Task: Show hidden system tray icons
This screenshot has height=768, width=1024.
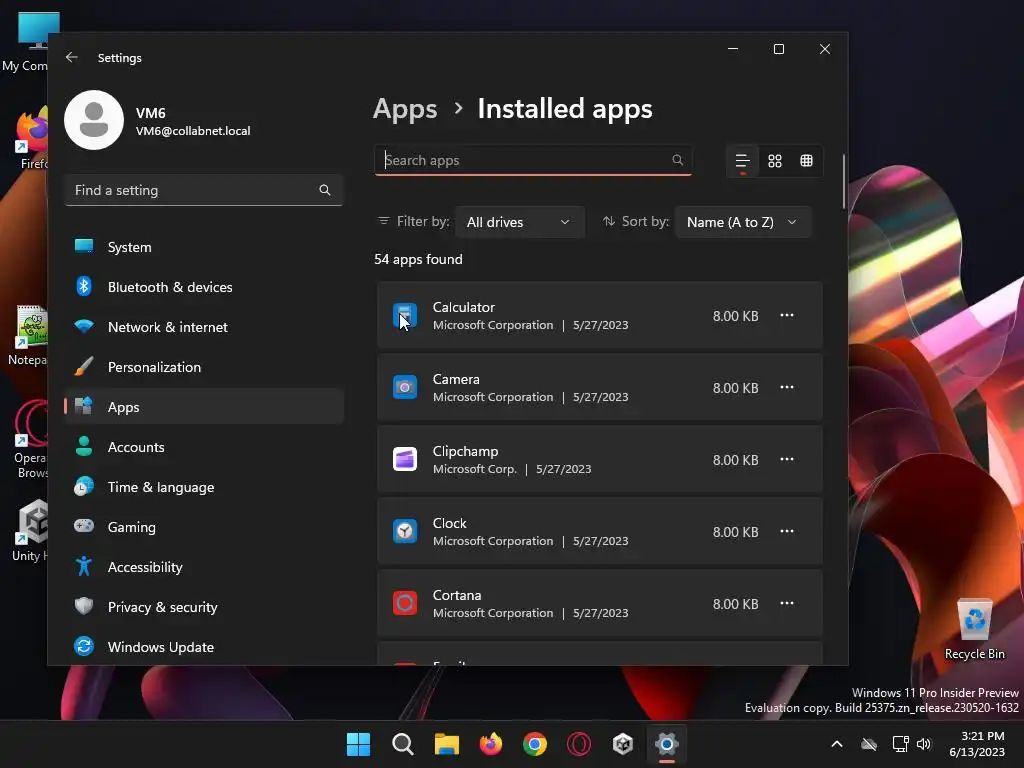Action: [x=837, y=744]
